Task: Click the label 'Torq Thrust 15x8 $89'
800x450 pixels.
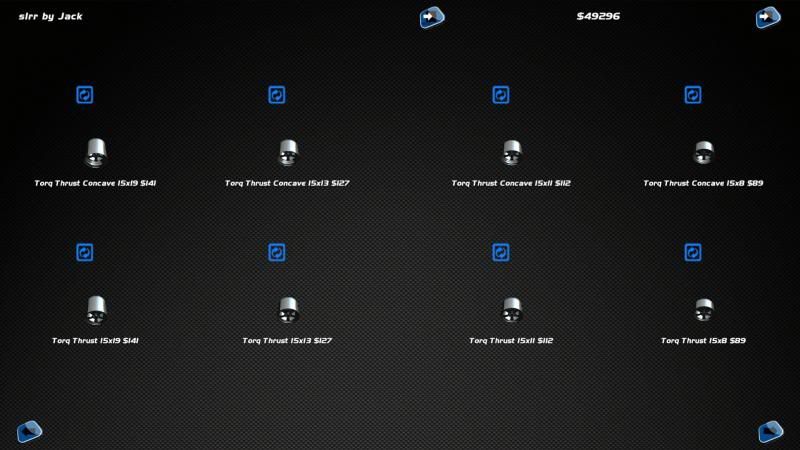Action: pos(703,341)
